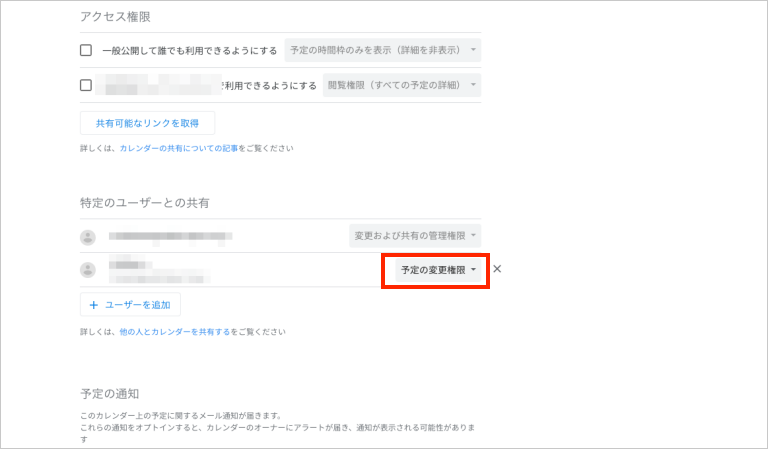Open the 変更および共有の管理権限 permission dropdown
768x449 pixels.
(415, 236)
